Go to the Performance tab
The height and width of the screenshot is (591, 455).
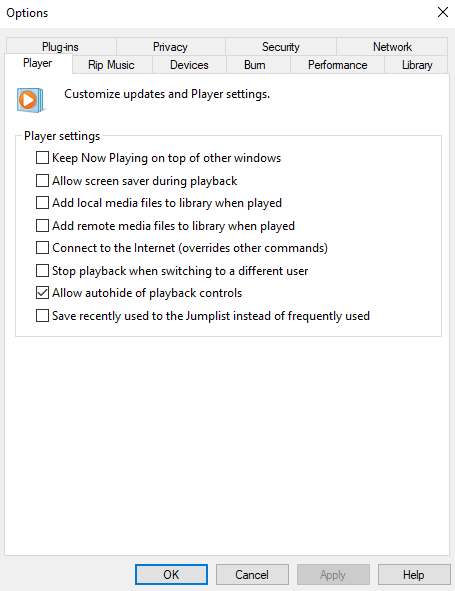click(x=337, y=65)
